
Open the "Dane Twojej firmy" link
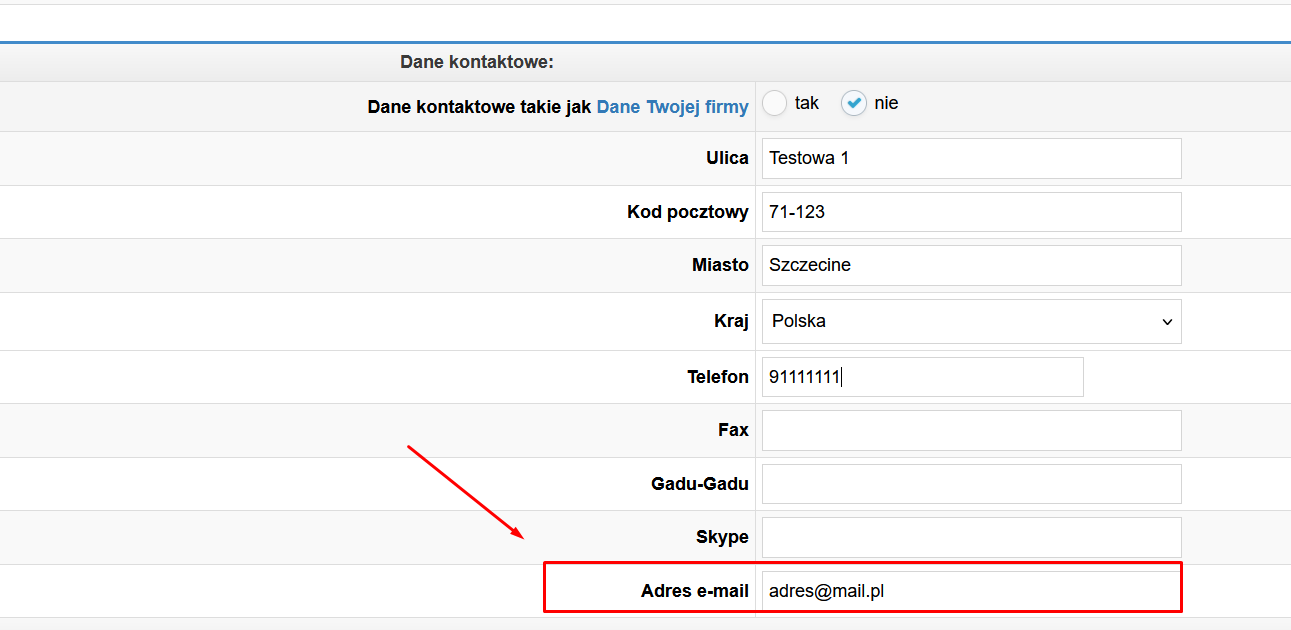pos(672,107)
